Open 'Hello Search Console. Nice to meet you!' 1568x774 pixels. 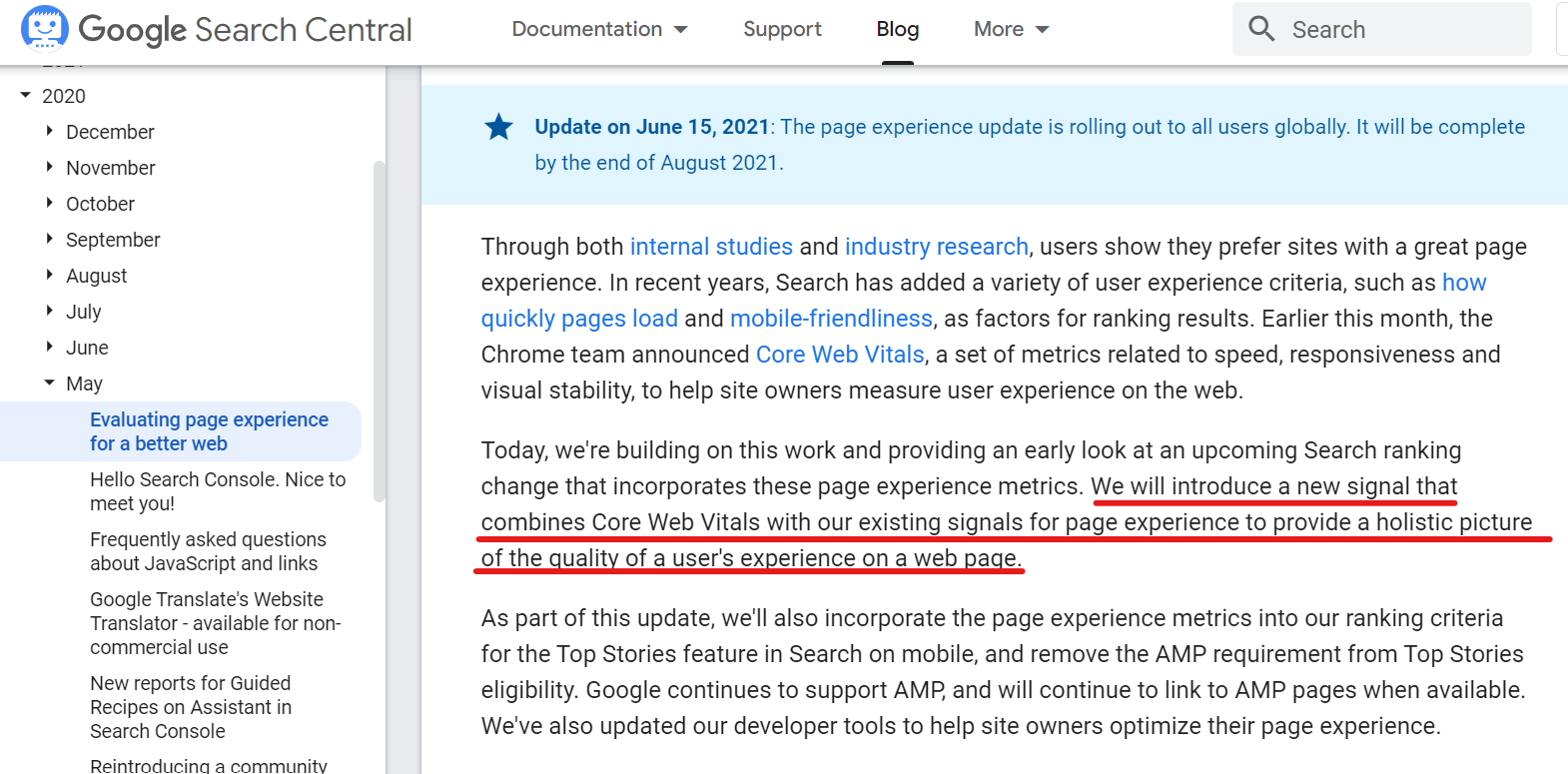(218, 491)
